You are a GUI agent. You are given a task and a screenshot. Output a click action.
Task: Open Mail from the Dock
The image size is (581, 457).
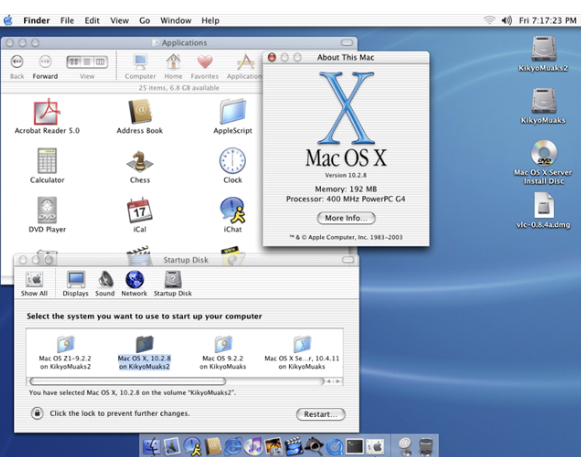pos(172,446)
